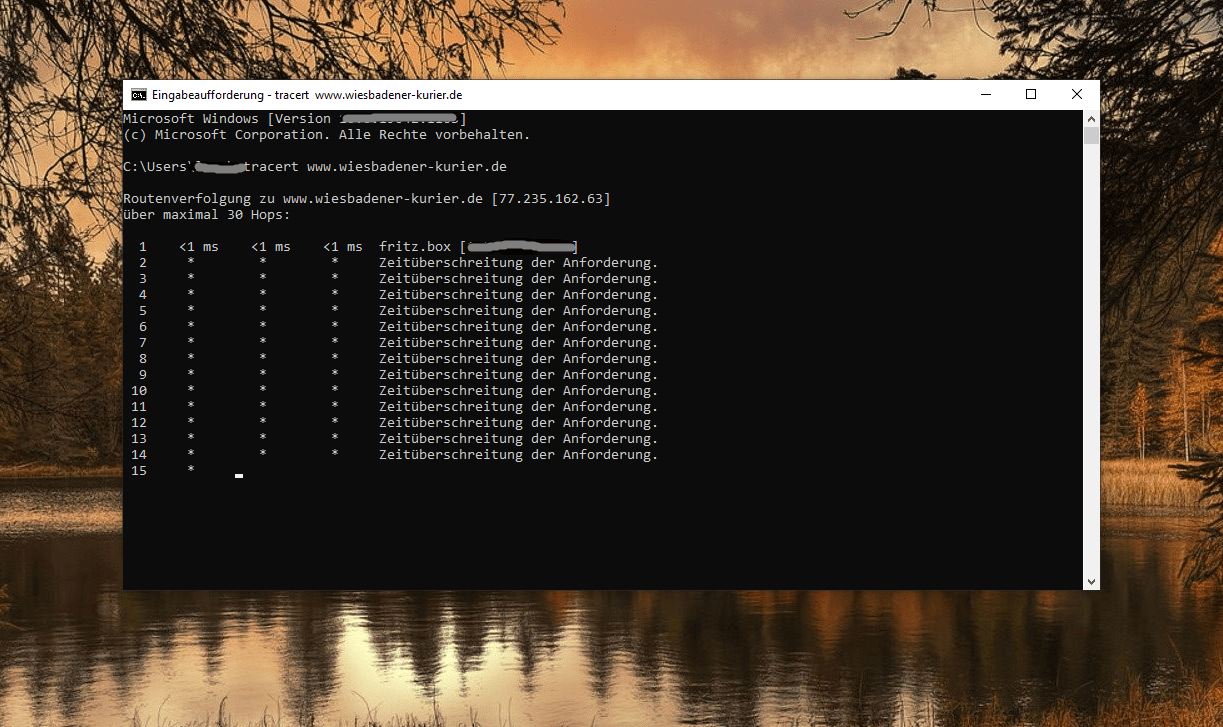Click hop number 15
Viewport: 1223px width, 727px height.
click(139, 470)
